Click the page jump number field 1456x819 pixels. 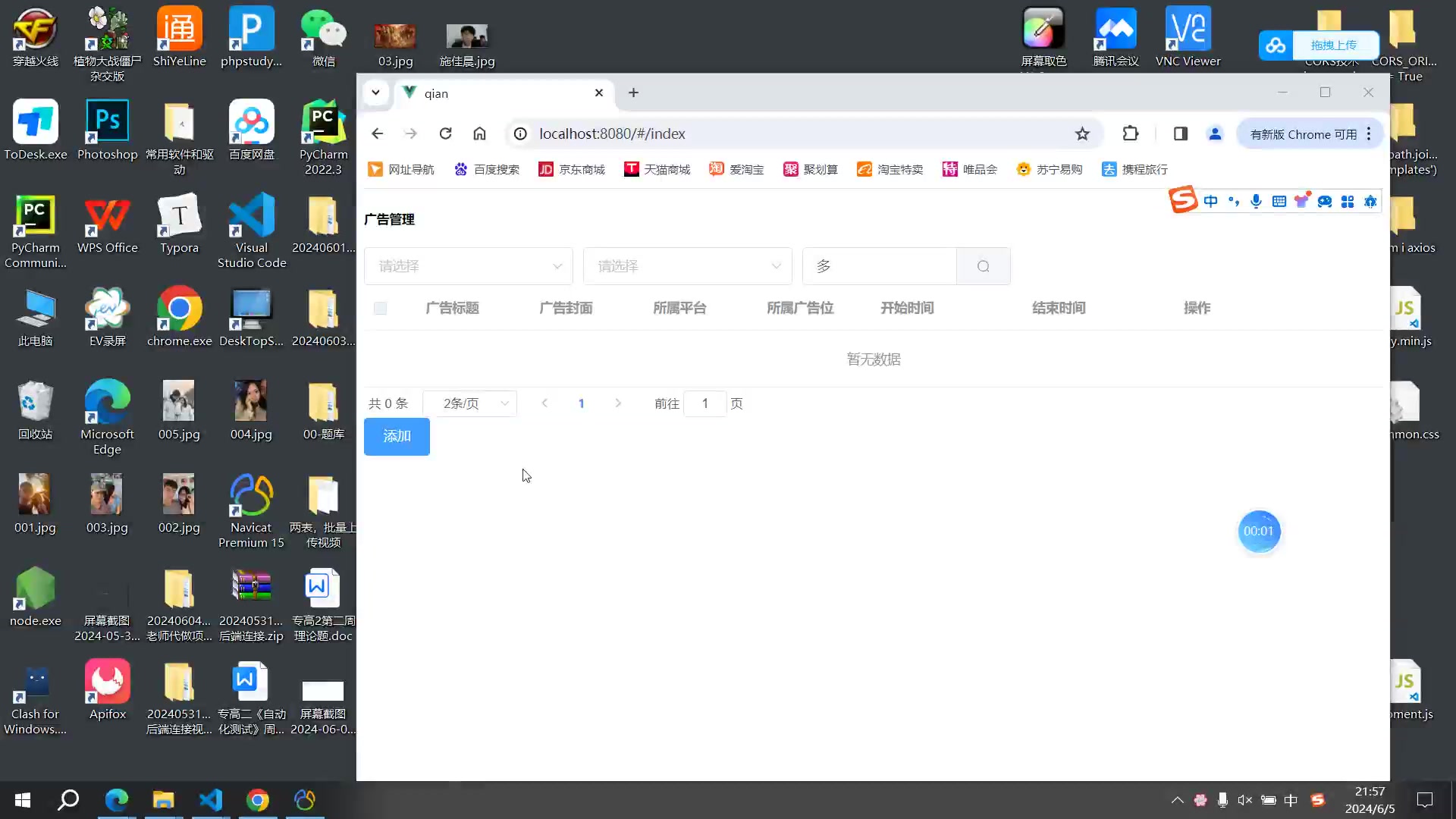click(x=704, y=403)
